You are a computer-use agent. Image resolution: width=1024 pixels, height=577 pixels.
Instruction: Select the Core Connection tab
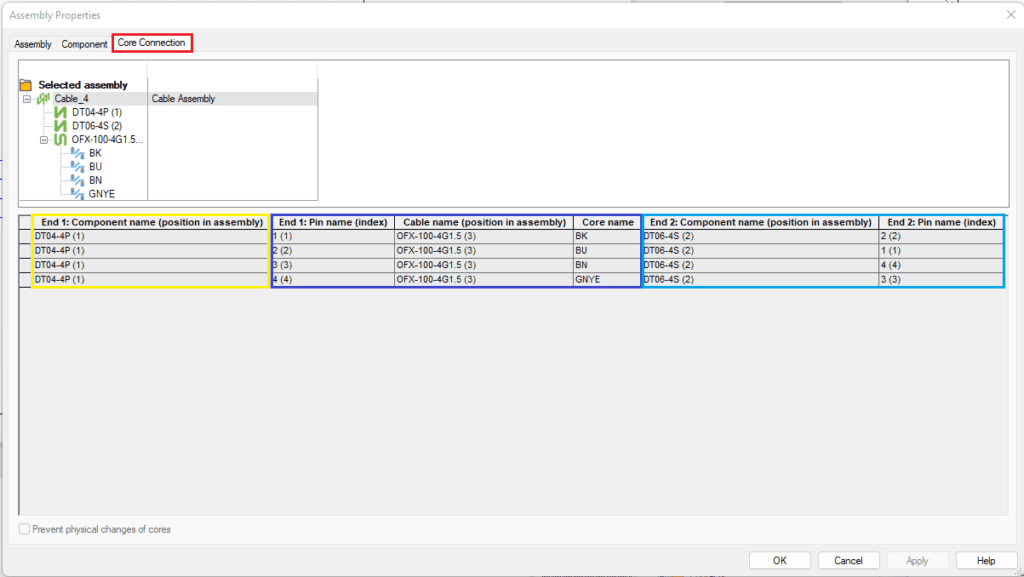(x=151, y=43)
